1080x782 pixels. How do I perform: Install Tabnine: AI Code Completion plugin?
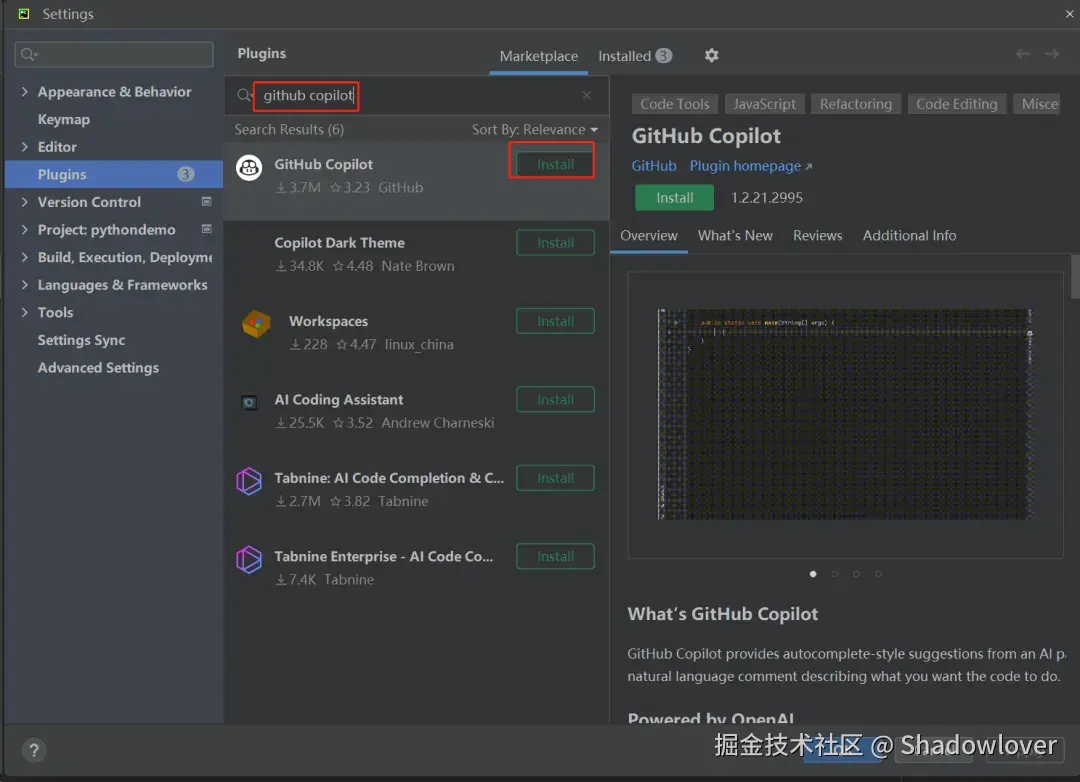tap(555, 478)
